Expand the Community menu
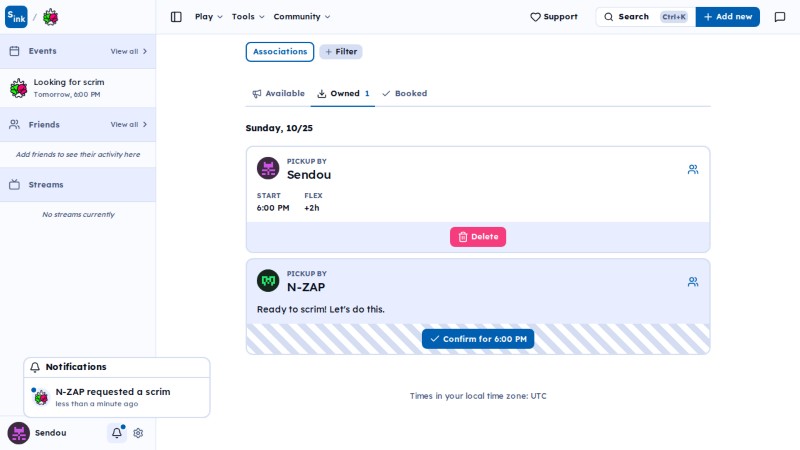800x450 pixels. [x=302, y=17]
